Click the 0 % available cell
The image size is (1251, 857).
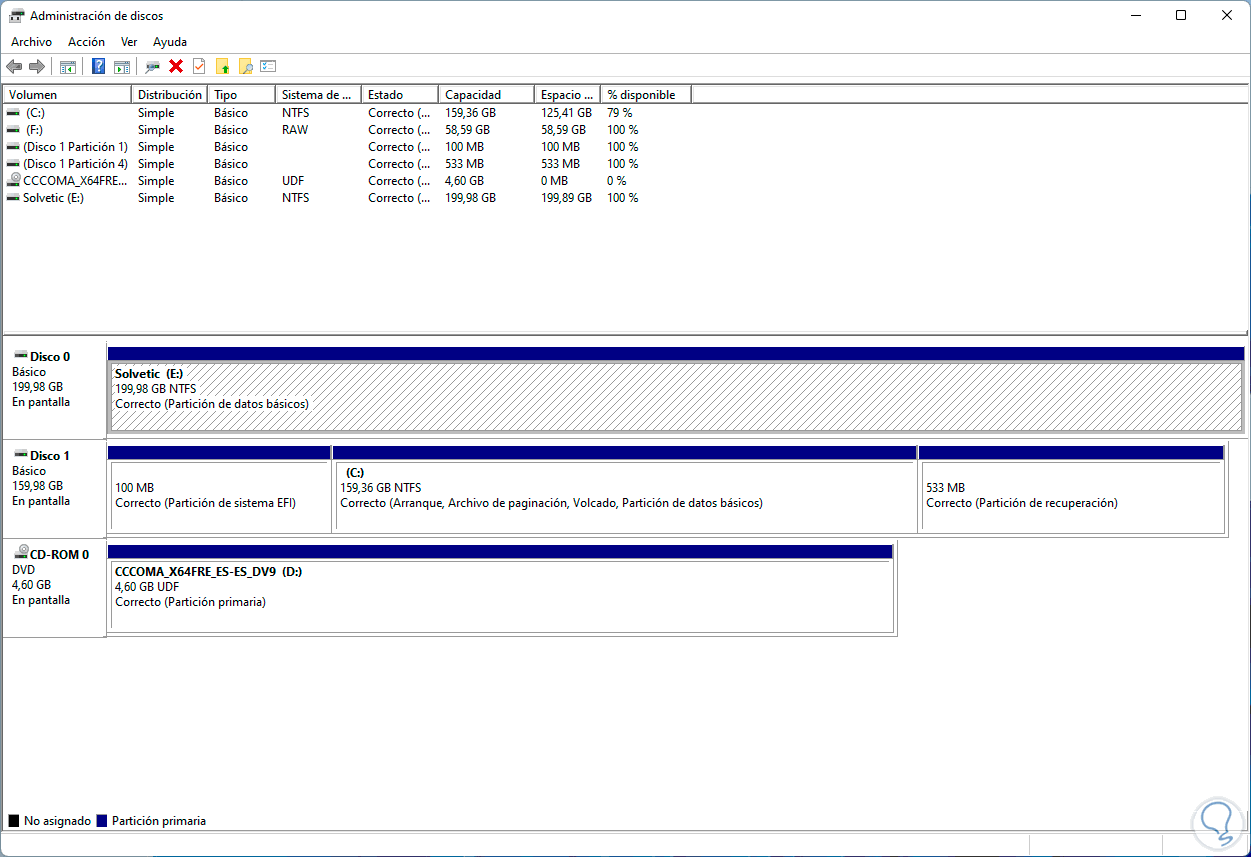pos(617,181)
